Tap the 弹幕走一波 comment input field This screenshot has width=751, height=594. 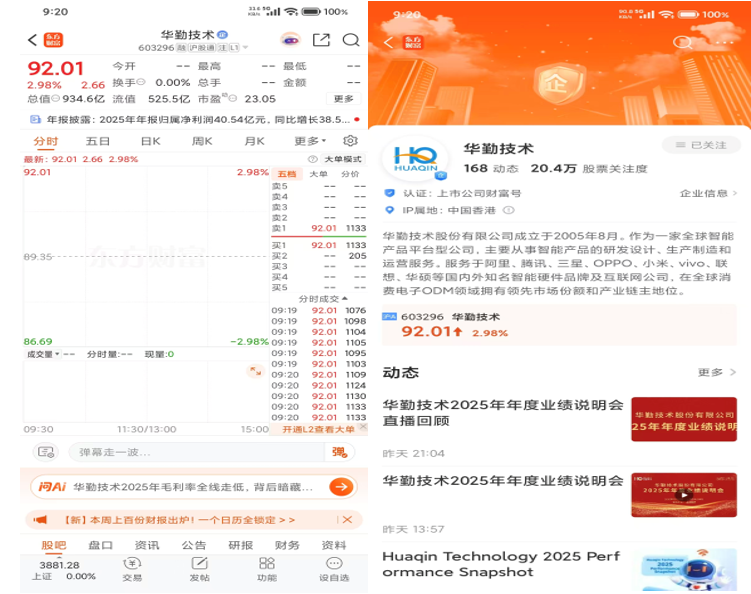click(196, 452)
